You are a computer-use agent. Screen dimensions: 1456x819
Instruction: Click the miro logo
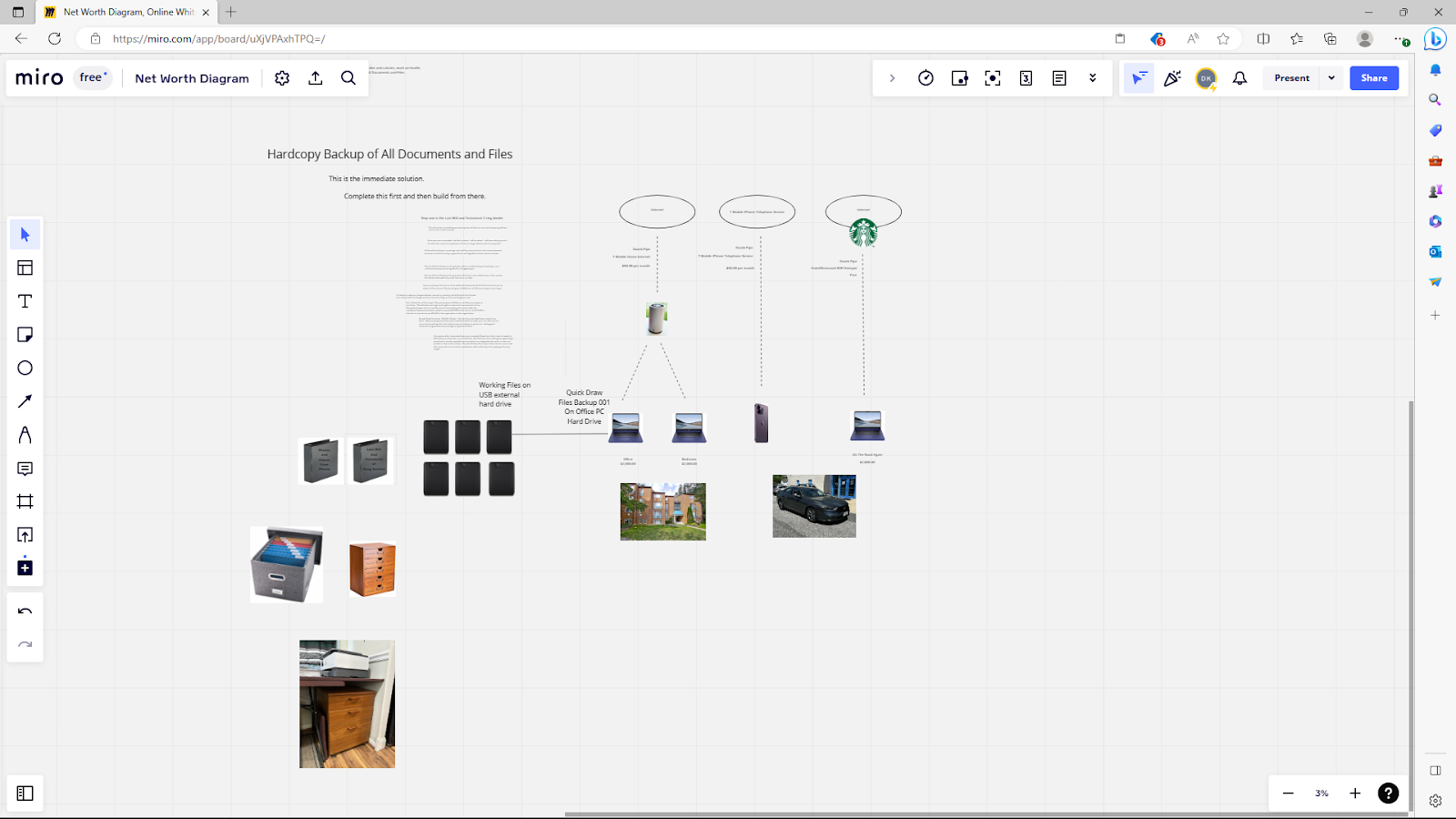tap(39, 78)
